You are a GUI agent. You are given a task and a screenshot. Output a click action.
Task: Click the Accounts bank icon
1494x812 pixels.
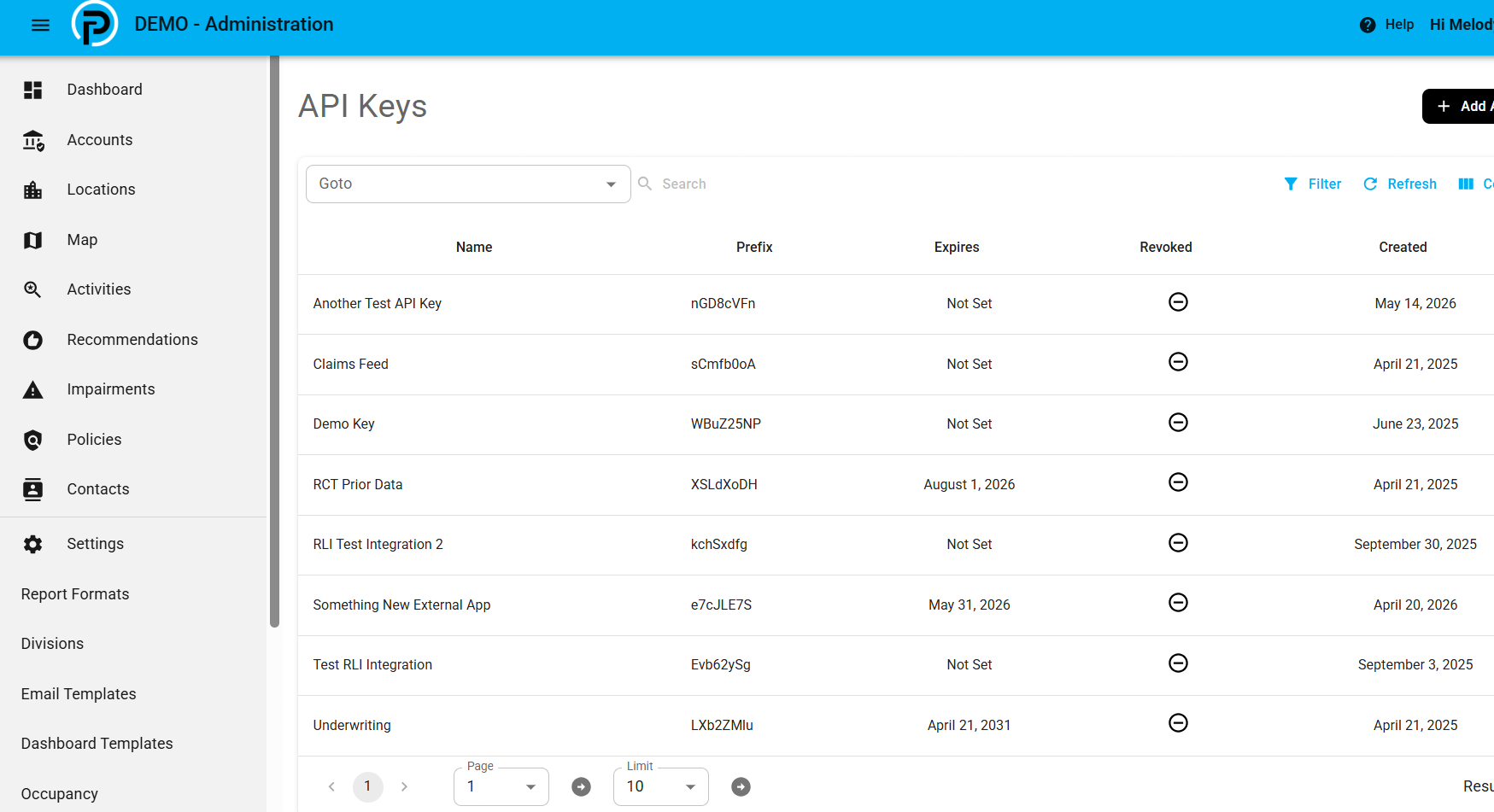33,140
